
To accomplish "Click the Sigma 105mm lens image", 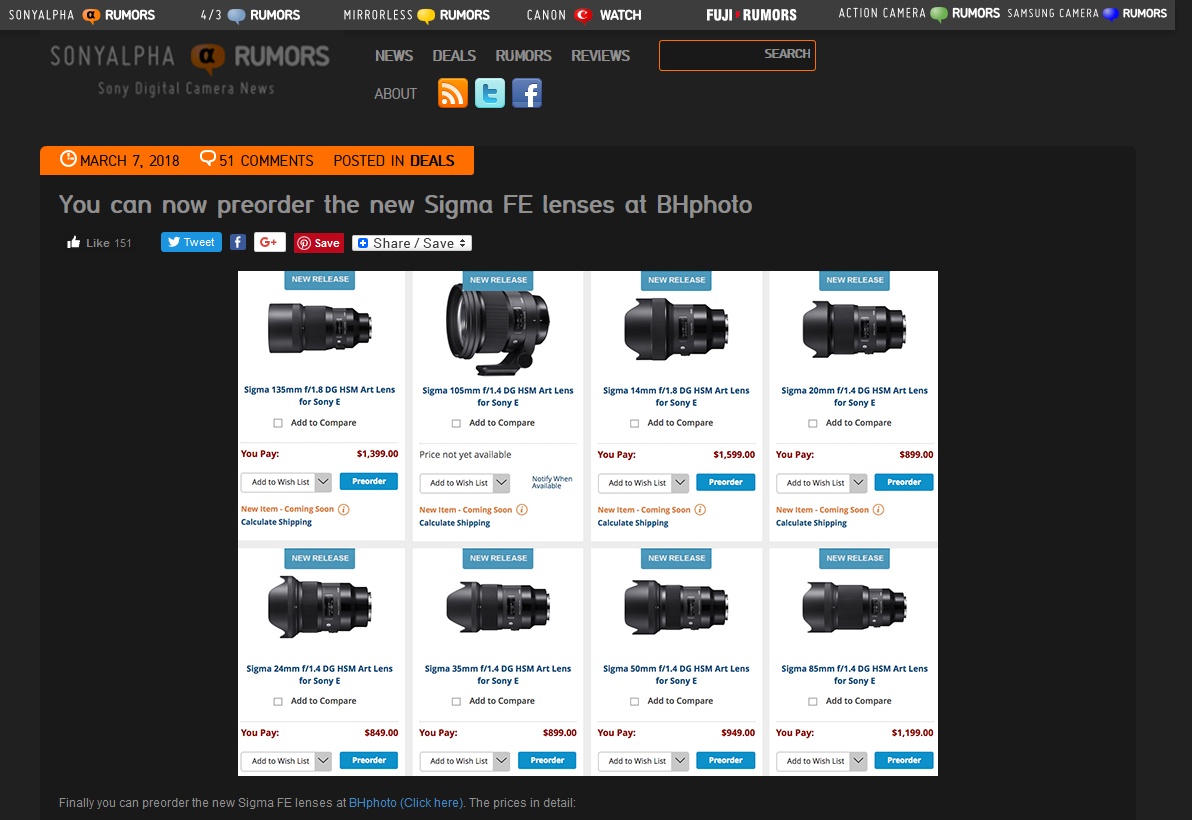I will [498, 330].
